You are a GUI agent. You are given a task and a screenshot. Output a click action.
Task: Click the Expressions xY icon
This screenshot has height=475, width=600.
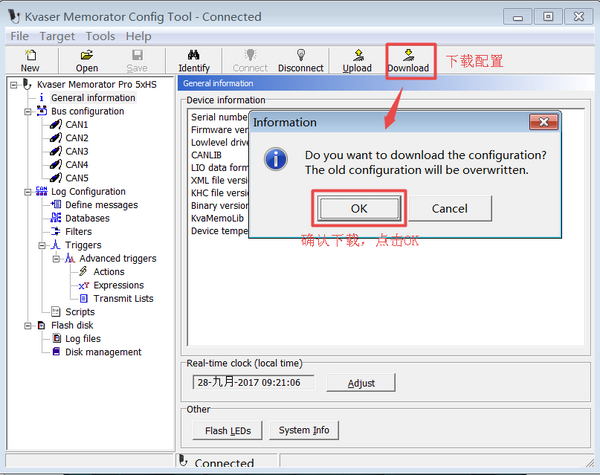click(x=84, y=286)
